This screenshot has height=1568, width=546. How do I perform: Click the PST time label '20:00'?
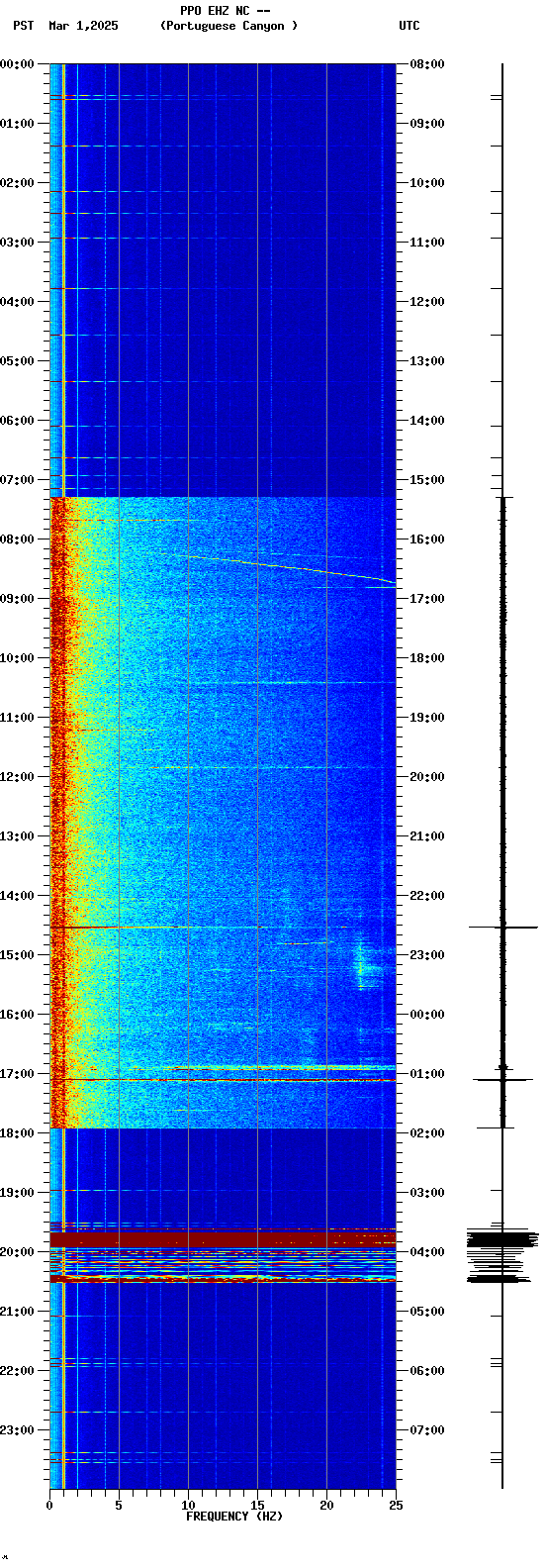pyautogui.click(x=18, y=1252)
